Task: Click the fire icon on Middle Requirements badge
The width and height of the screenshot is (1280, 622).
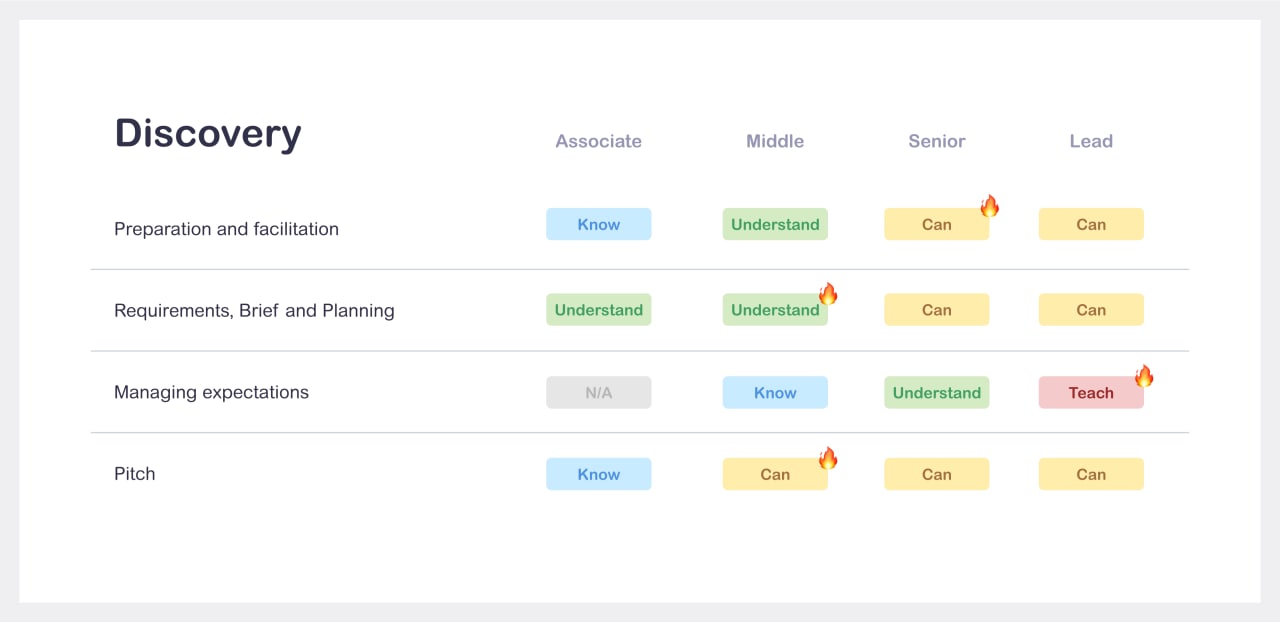Action: click(x=828, y=294)
